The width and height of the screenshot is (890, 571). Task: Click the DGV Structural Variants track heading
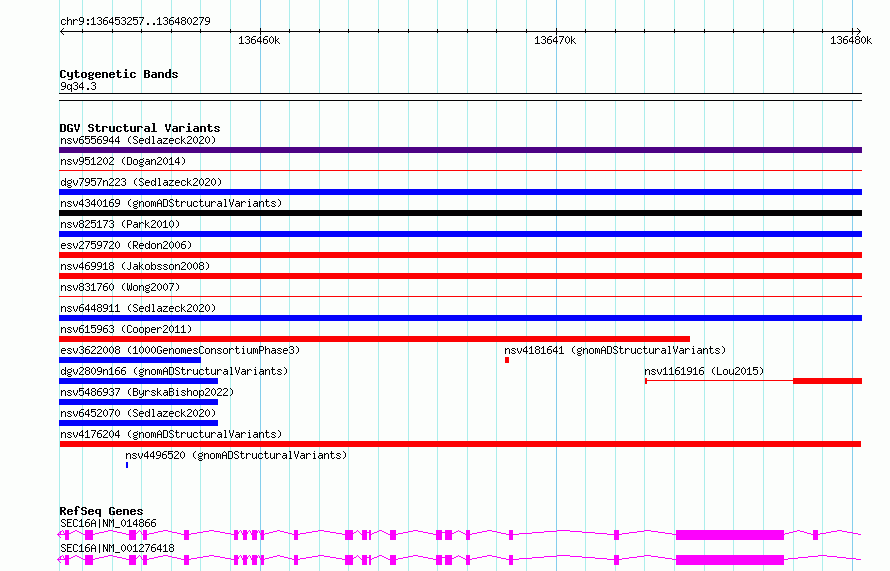140,128
